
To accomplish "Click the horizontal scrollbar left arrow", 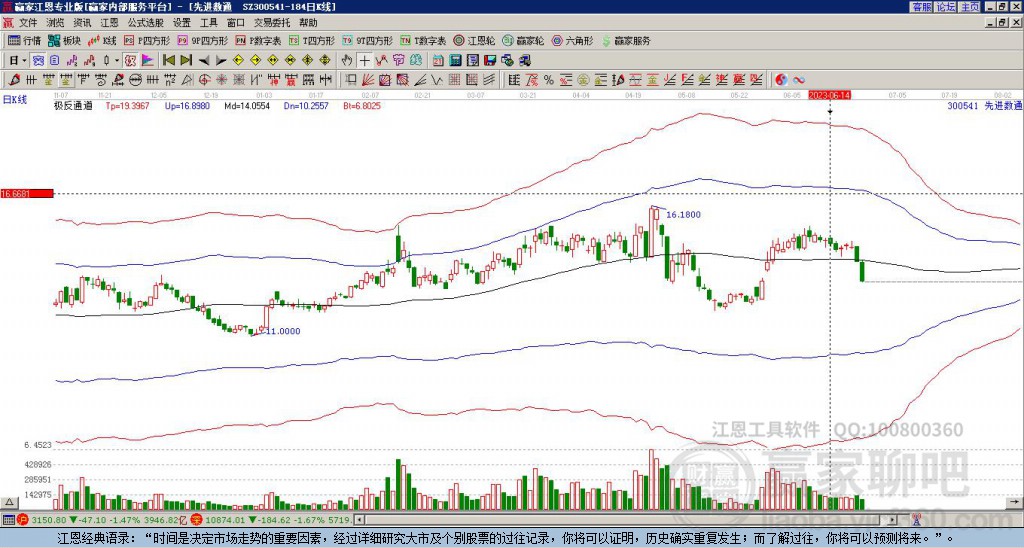I will tap(359, 520).
